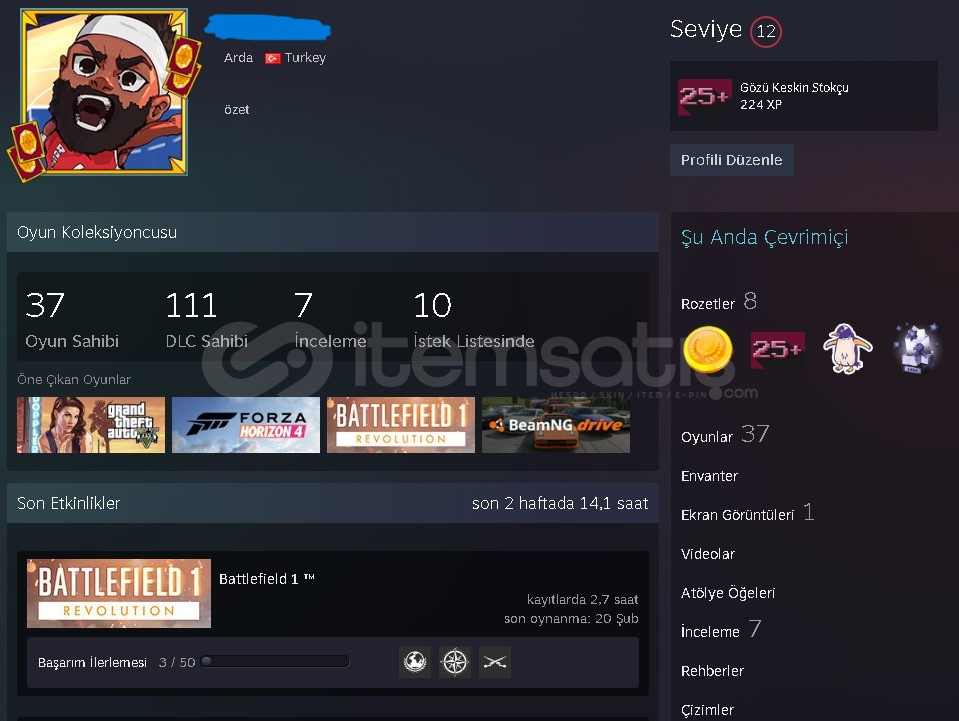Click the Arda real name text
This screenshot has width=959, height=721.
[239, 58]
